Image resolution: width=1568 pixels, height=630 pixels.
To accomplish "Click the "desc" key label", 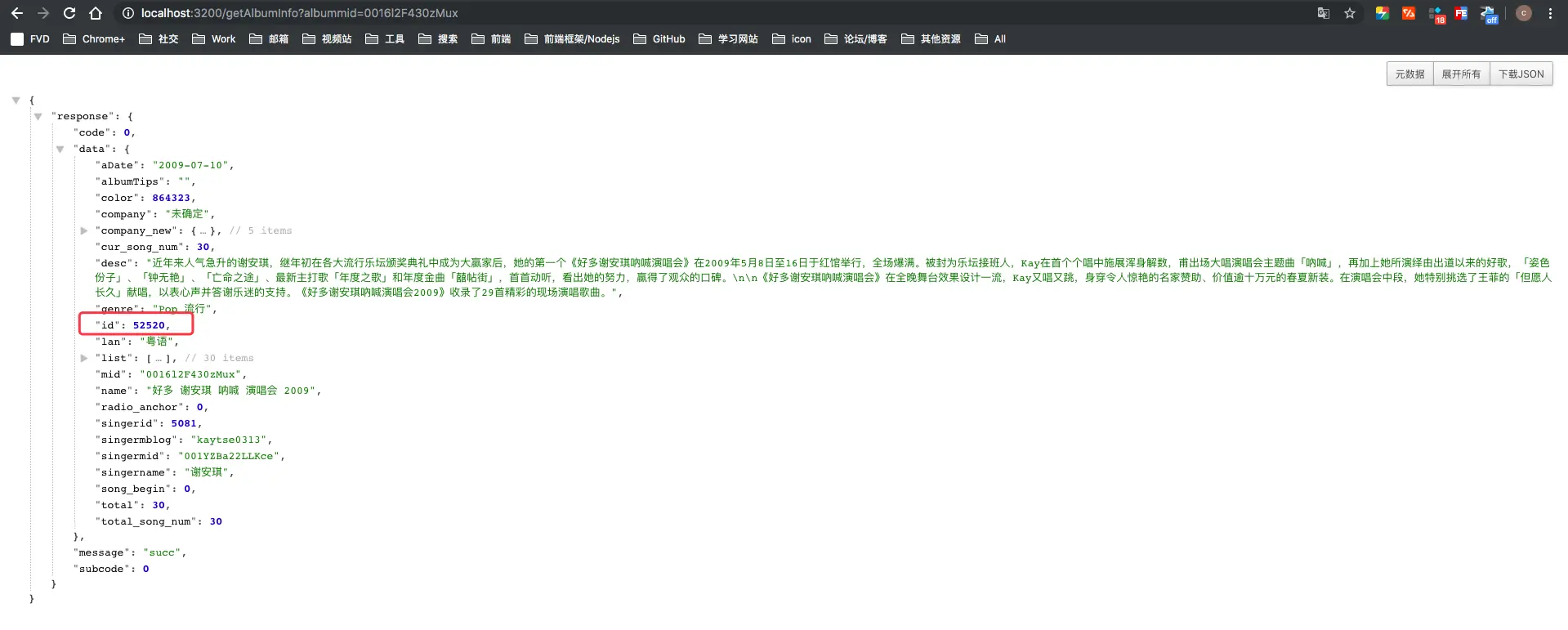I will pos(114,263).
